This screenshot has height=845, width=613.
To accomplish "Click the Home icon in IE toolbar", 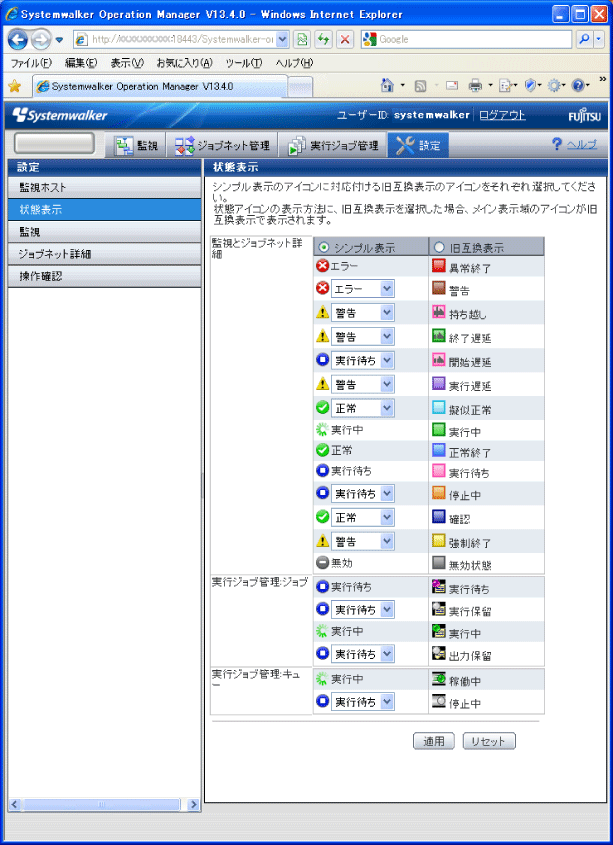I will [387, 85].
